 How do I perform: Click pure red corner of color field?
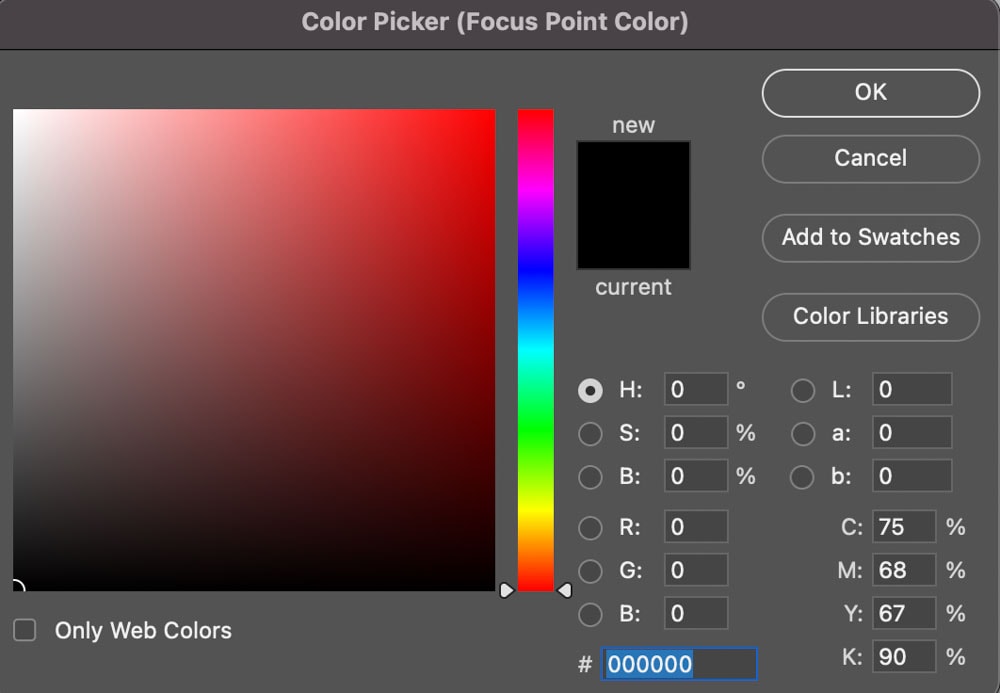(x=491, y=113)
